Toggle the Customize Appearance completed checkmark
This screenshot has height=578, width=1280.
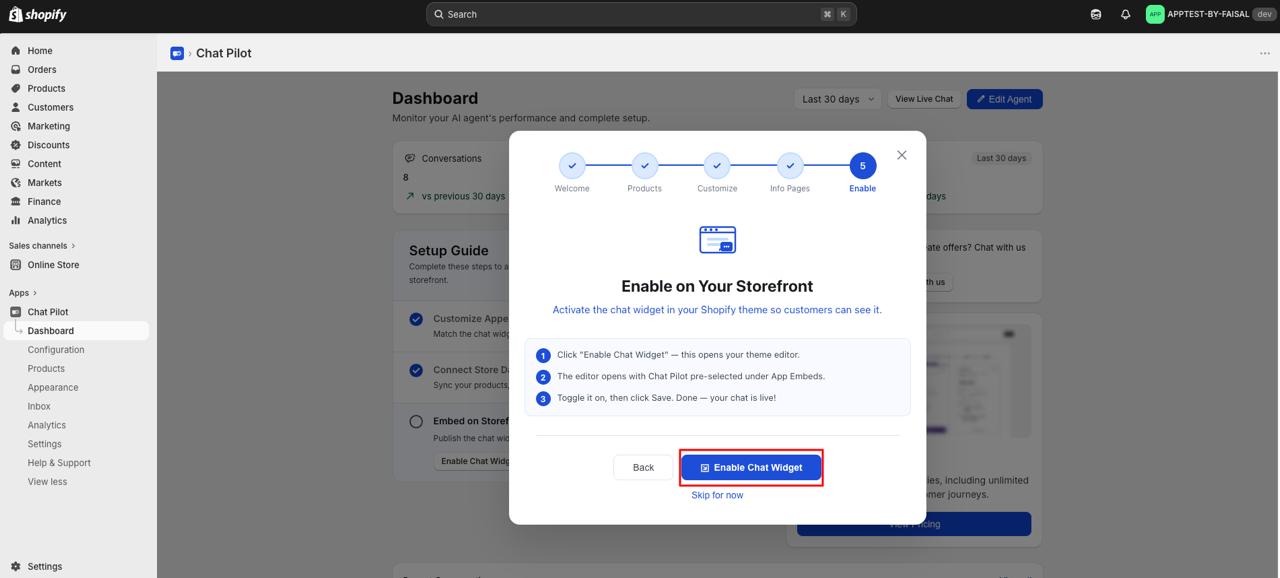416,319
